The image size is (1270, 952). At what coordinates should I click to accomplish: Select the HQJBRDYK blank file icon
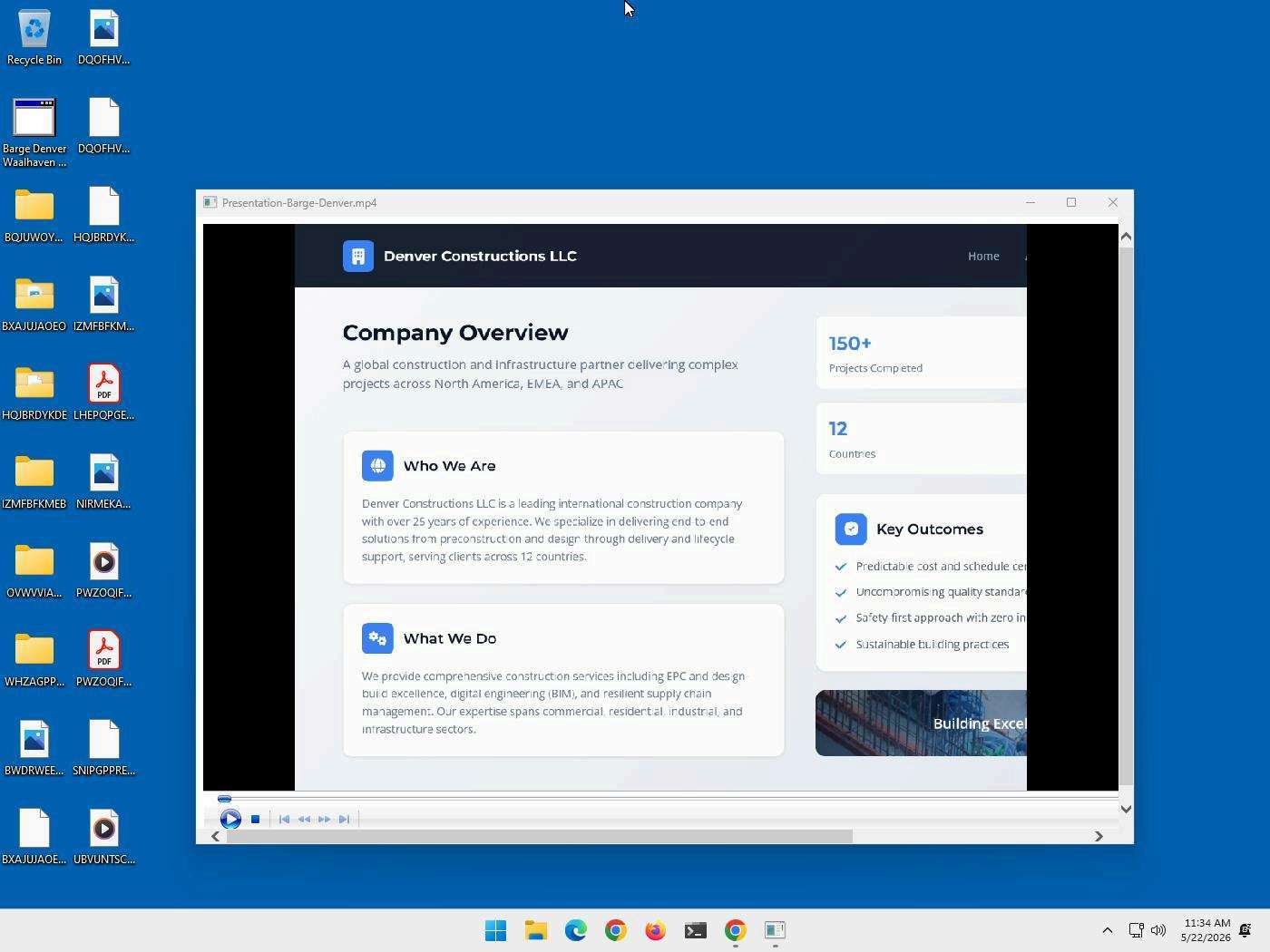104,216
